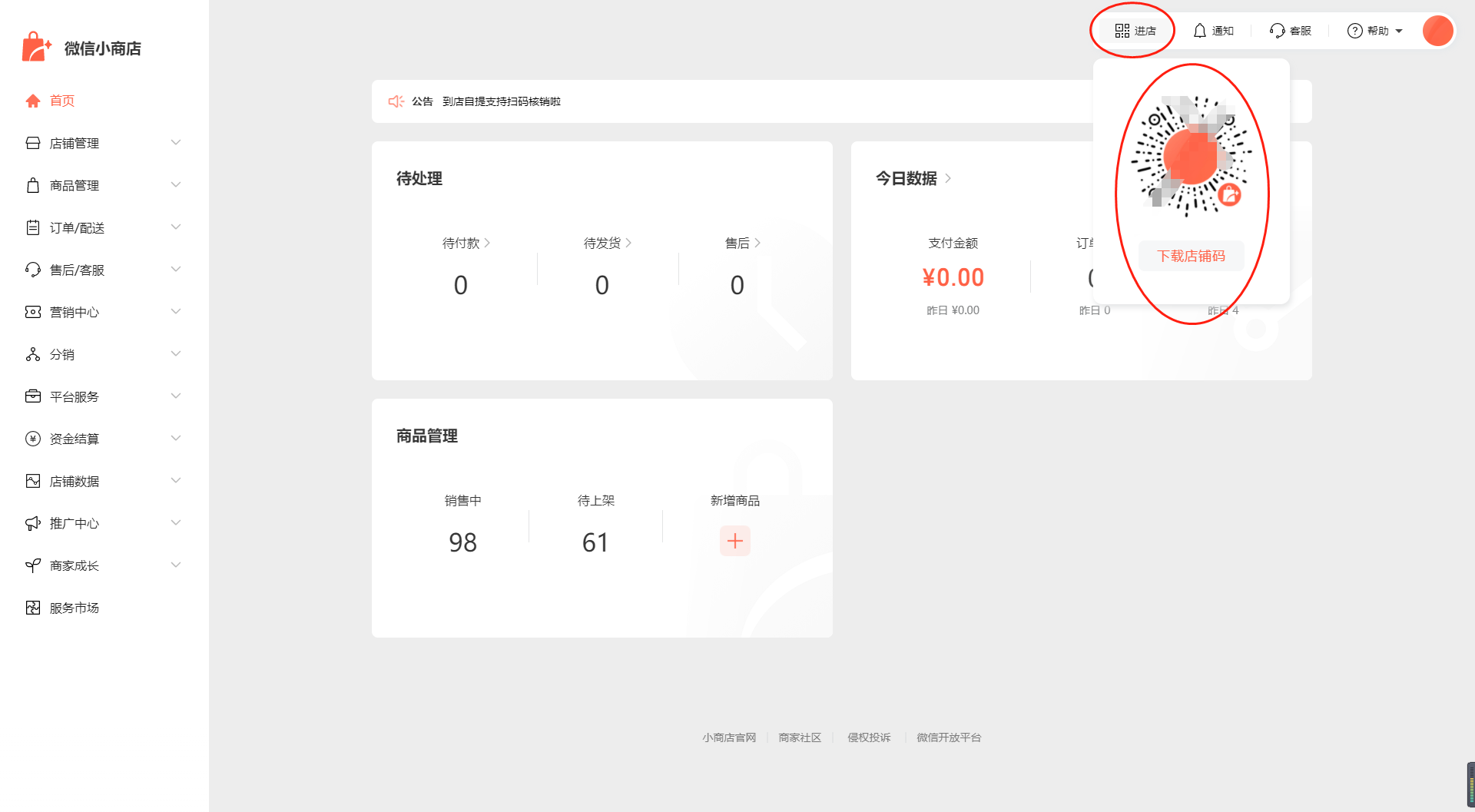Open the 待付款 pending payment link

pos(466,243)
